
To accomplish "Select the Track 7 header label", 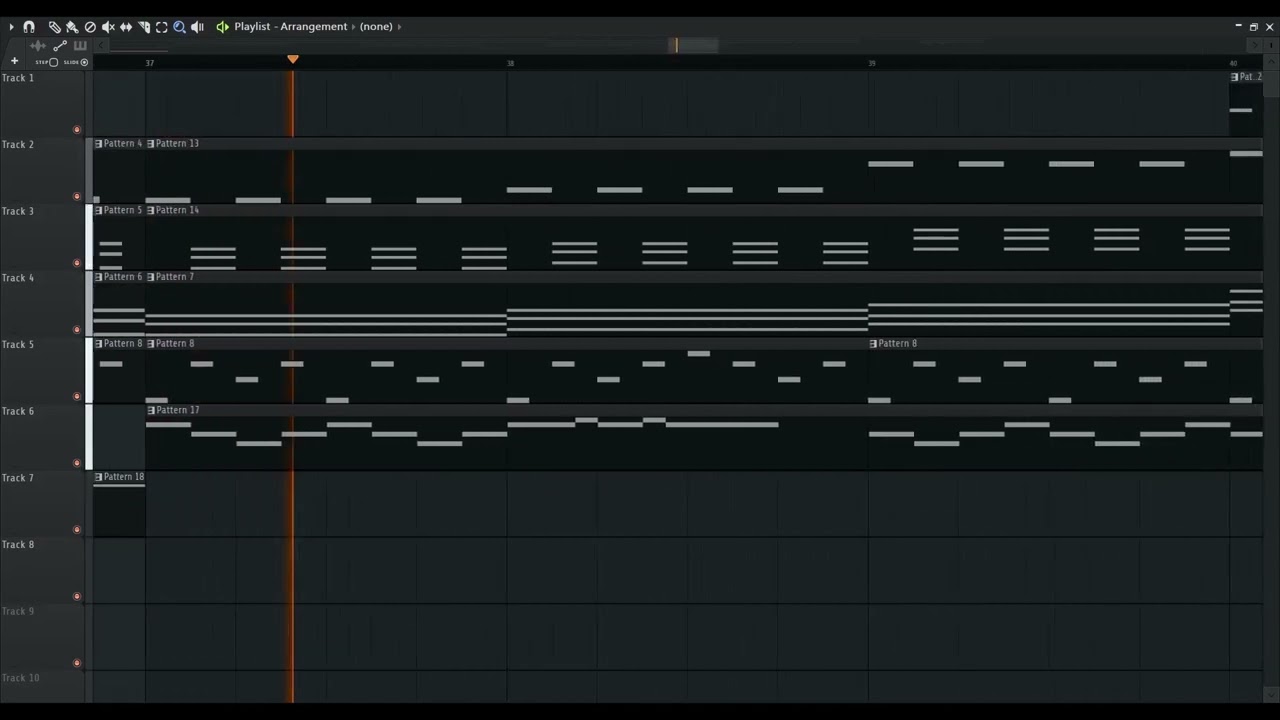I will pos(18,478).
